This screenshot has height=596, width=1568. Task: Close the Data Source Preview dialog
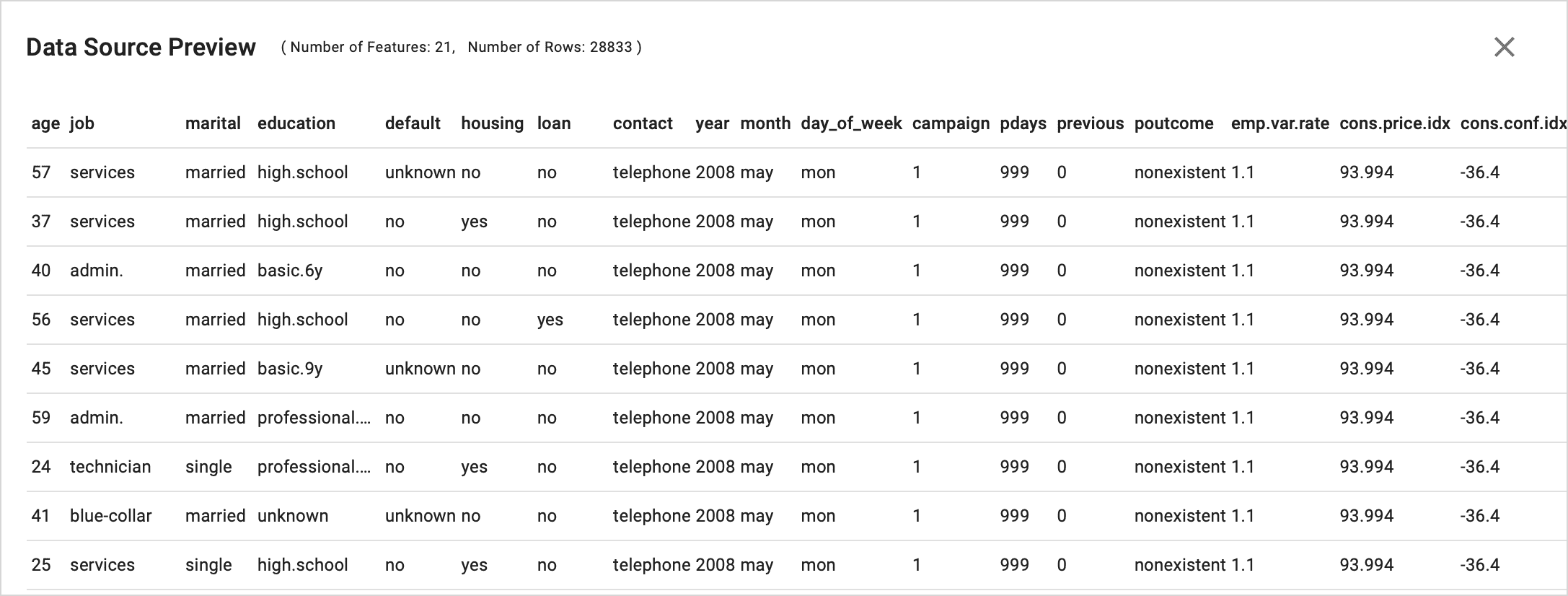click(1504, 47)
